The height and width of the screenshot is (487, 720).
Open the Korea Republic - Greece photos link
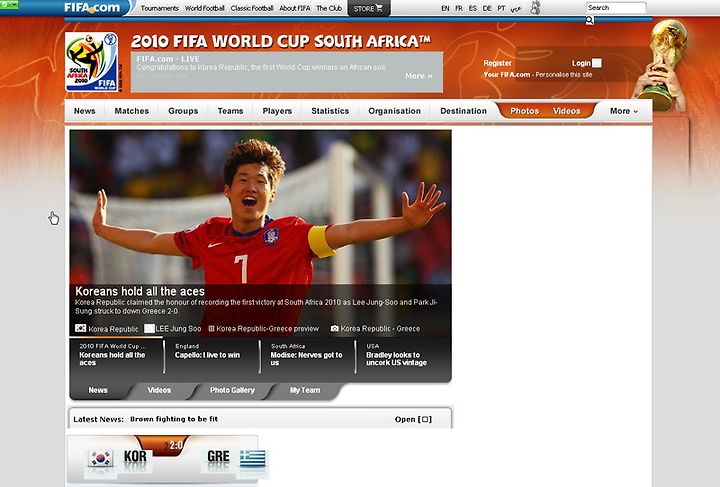(380, 329)
